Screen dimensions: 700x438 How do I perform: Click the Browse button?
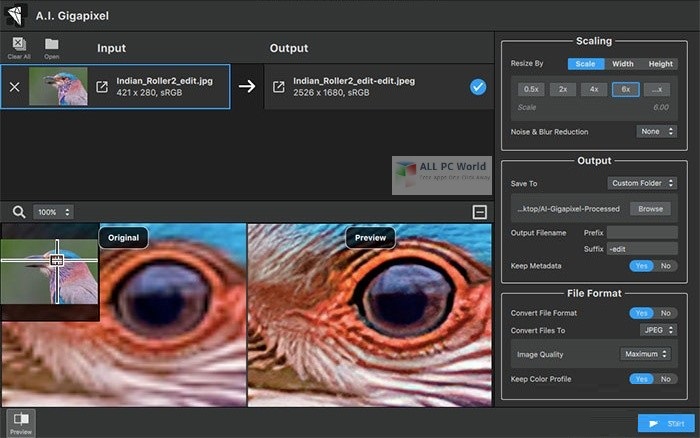(650, 209)
